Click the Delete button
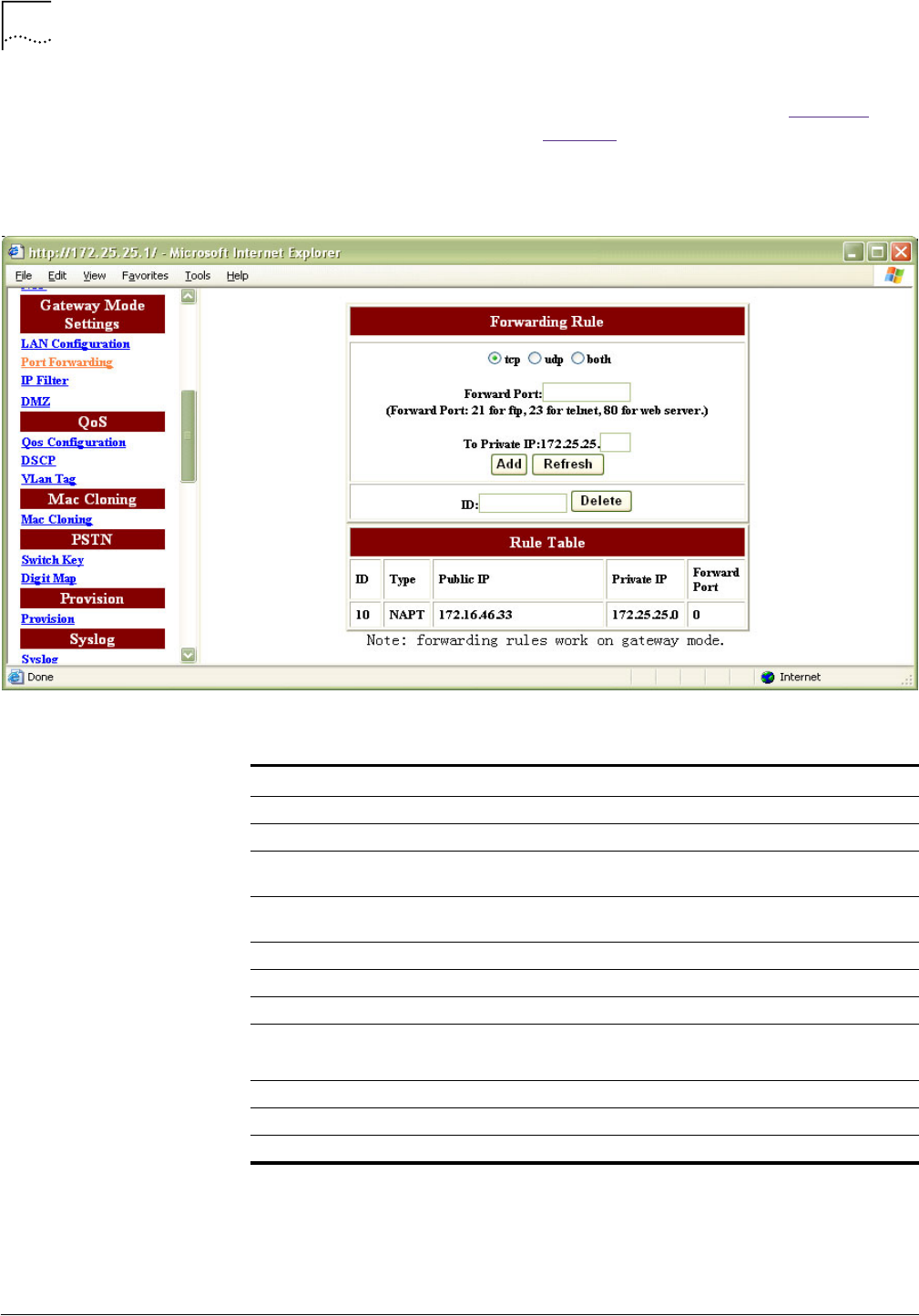Viewport: 919px width, 1316px height. pos(601,501)
